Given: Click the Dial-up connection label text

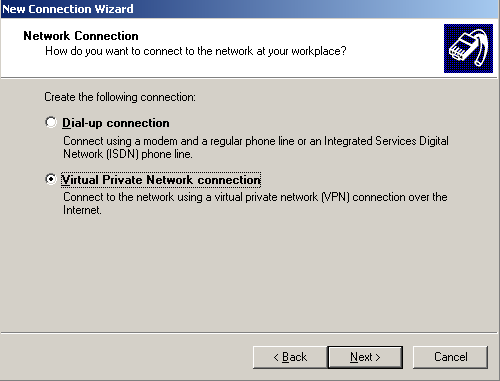Looking at the screenshot, I should click(116, 123).
